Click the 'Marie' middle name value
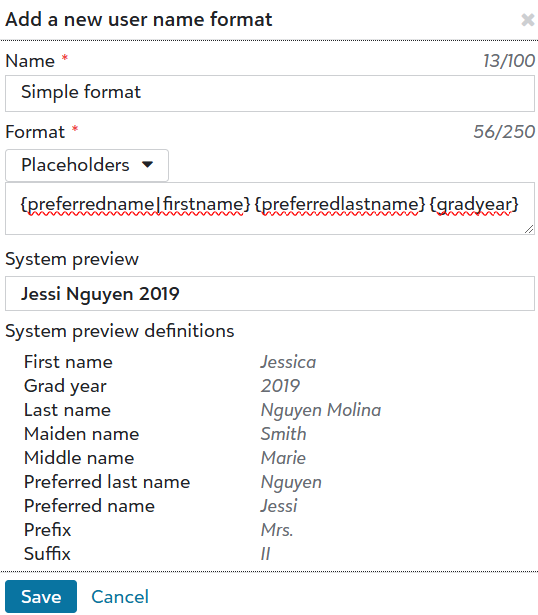The height and width of the screenshot is (615, 538). pyautogui.click(x=283, y=458)
